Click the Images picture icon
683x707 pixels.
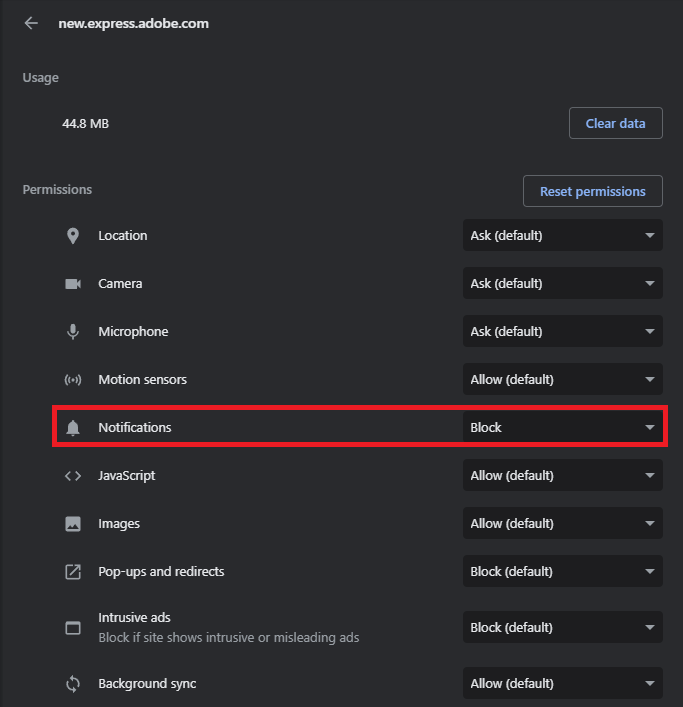coord(73,524)
